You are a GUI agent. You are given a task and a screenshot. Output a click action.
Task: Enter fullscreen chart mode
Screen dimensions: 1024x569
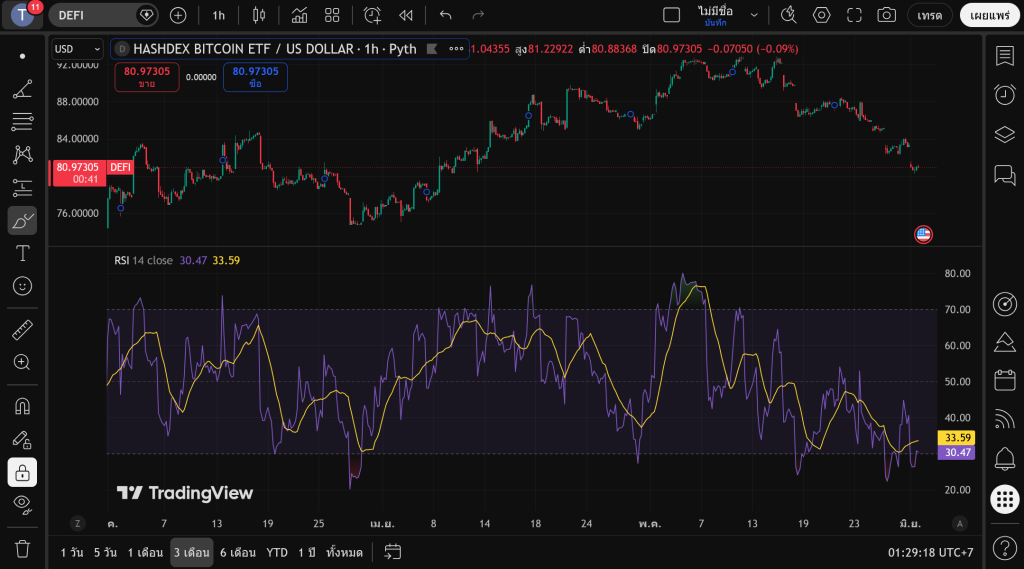tap(854, 15)
